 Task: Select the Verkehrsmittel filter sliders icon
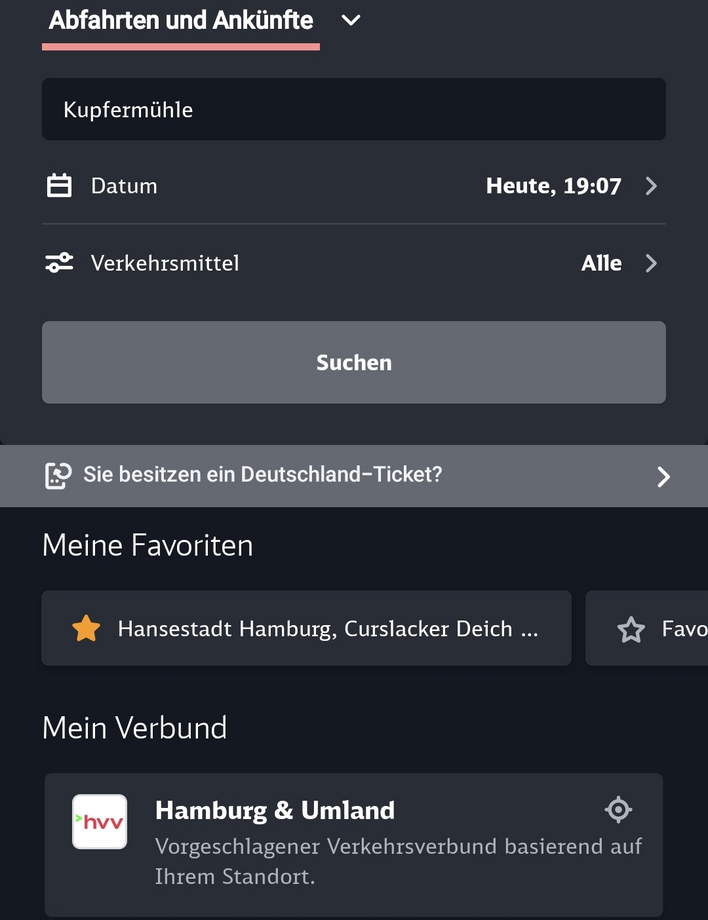[x=59, y=263]
